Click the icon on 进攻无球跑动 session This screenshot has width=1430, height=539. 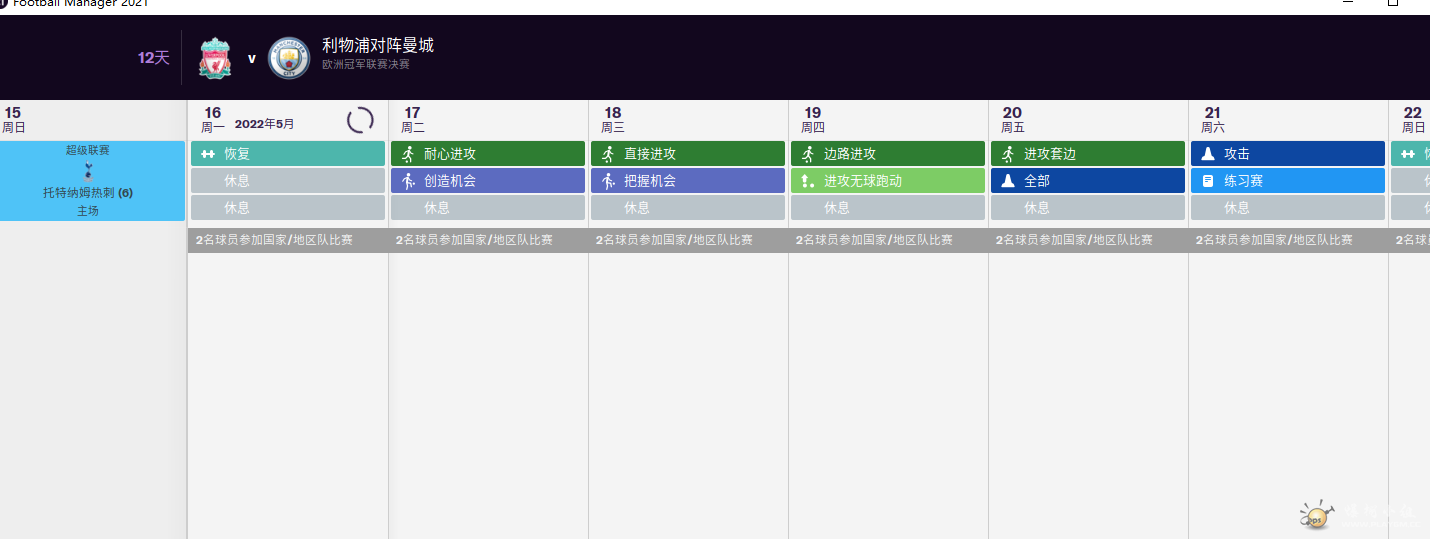tap(808, 181)
